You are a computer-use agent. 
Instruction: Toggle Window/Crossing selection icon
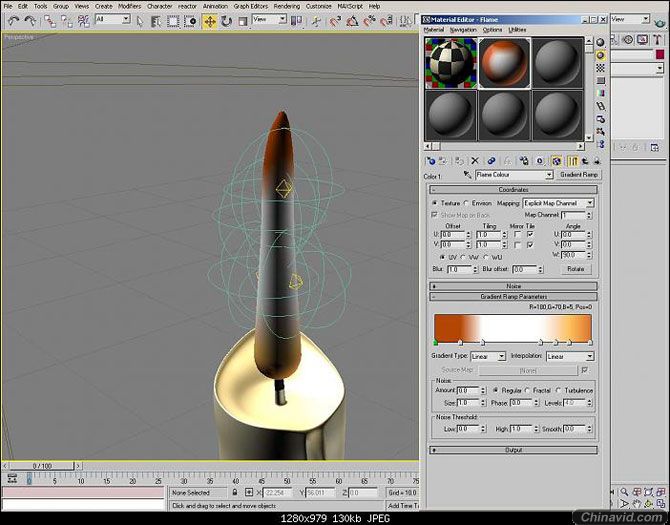(190, 21)
